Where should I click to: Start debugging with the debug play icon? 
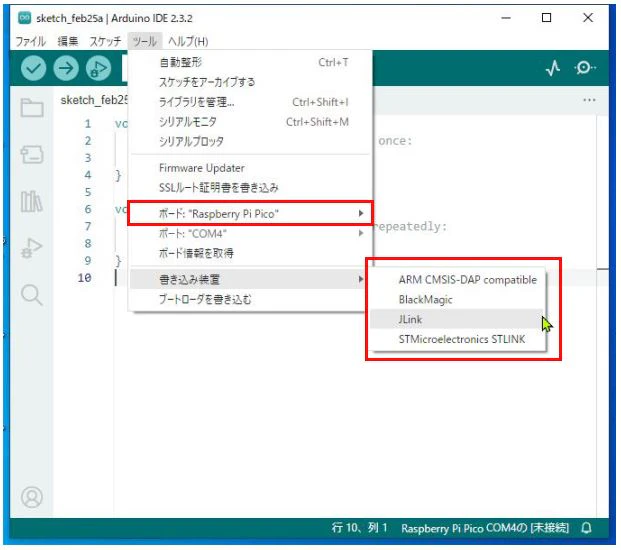tap(98, 68)
